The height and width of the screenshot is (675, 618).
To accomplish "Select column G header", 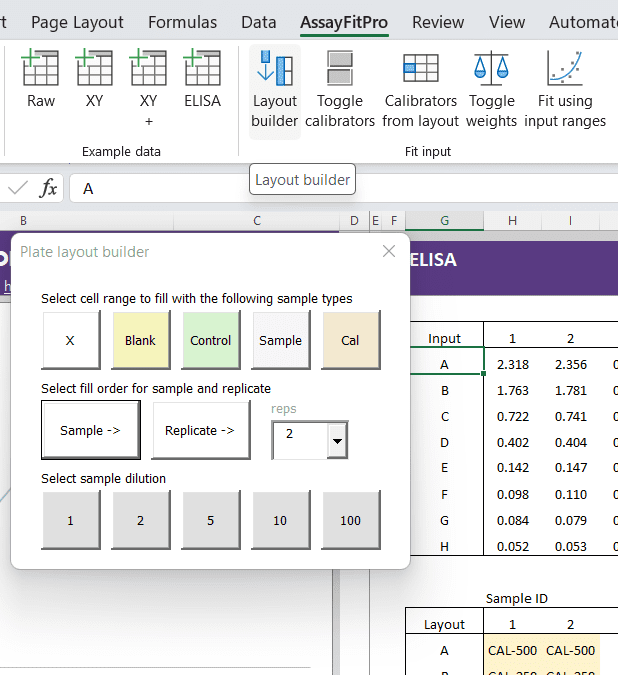I will (444, 221).
